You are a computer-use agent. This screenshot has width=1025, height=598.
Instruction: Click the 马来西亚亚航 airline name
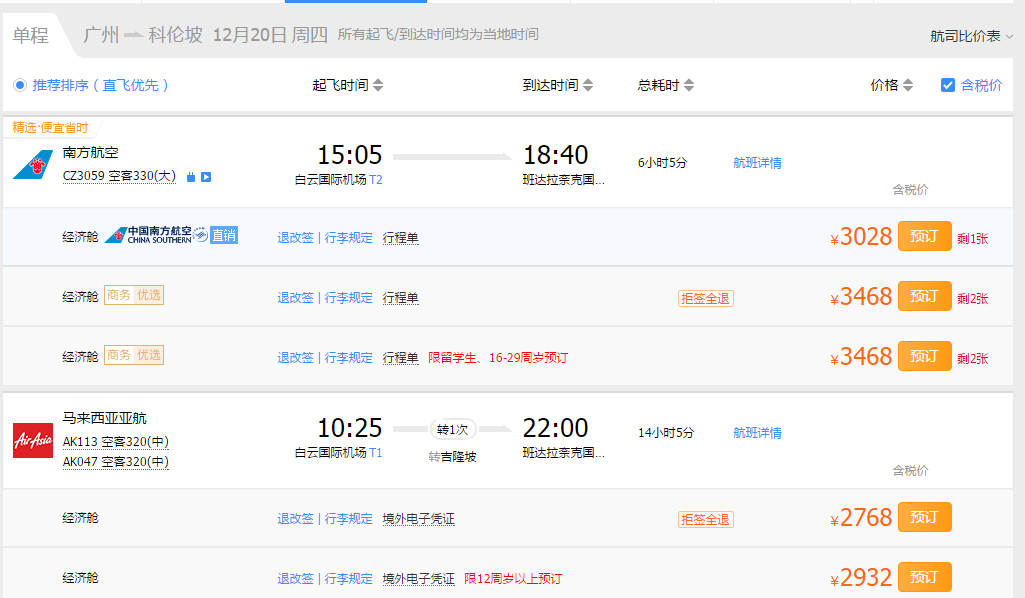pos(105,418)
